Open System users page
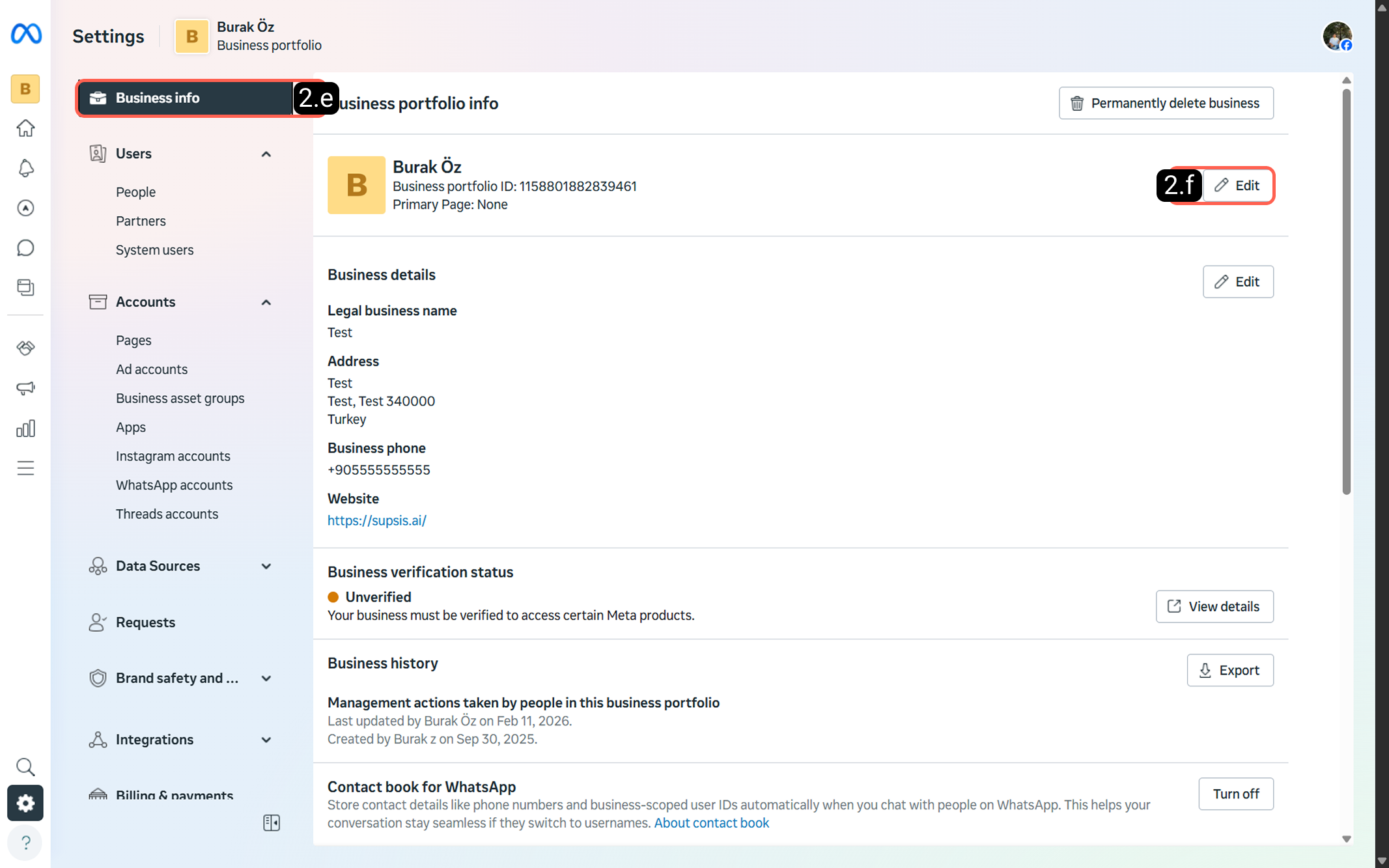Screen dimensions: 1389x868 coord(154,250)
